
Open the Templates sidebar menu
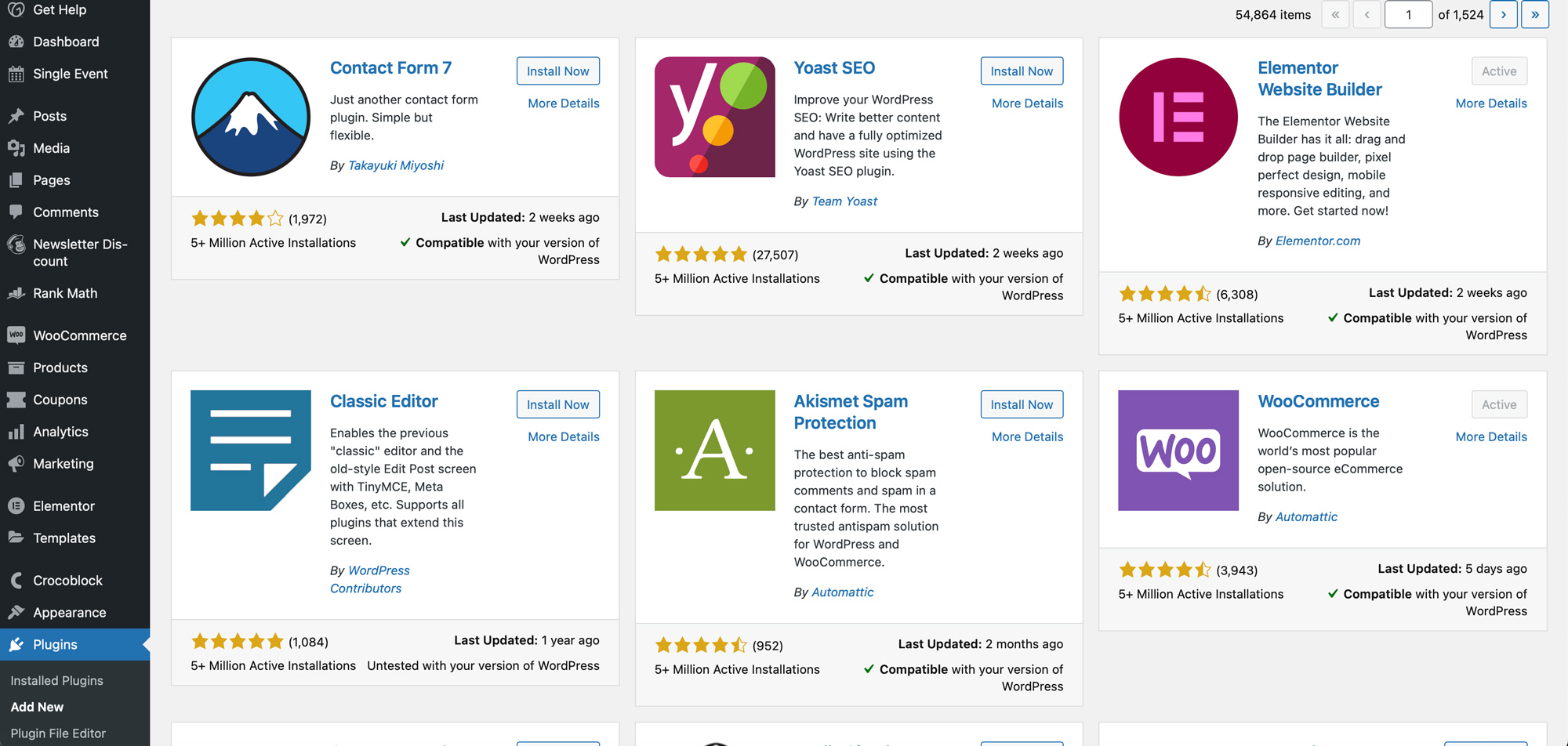click(64, 538)
